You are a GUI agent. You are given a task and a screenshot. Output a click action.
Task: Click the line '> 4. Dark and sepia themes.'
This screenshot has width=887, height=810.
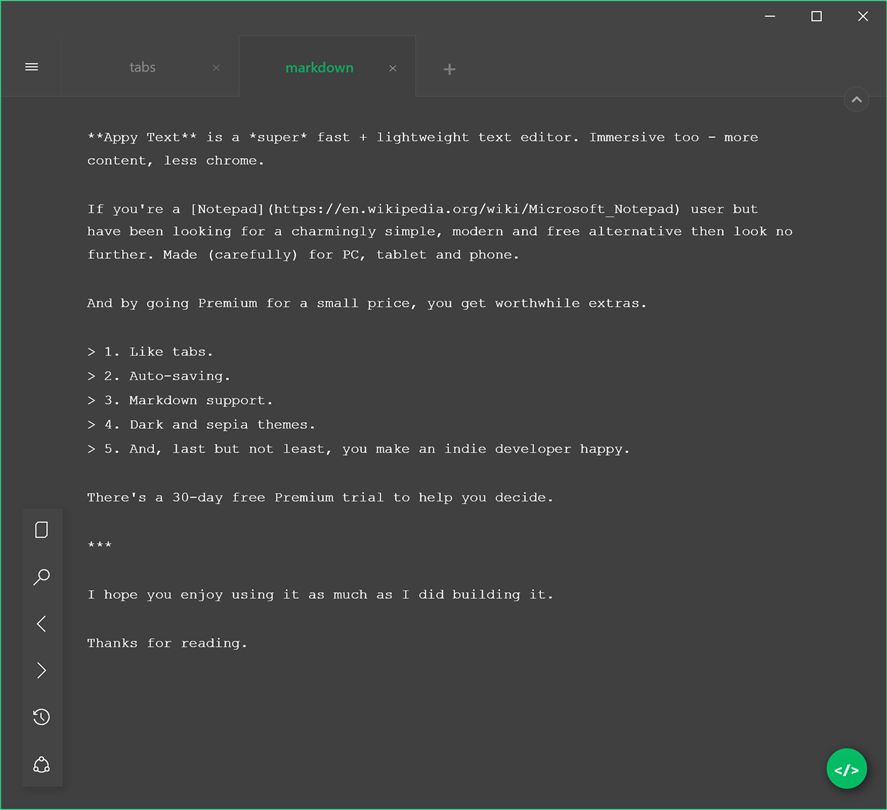(x=201, y=425)
